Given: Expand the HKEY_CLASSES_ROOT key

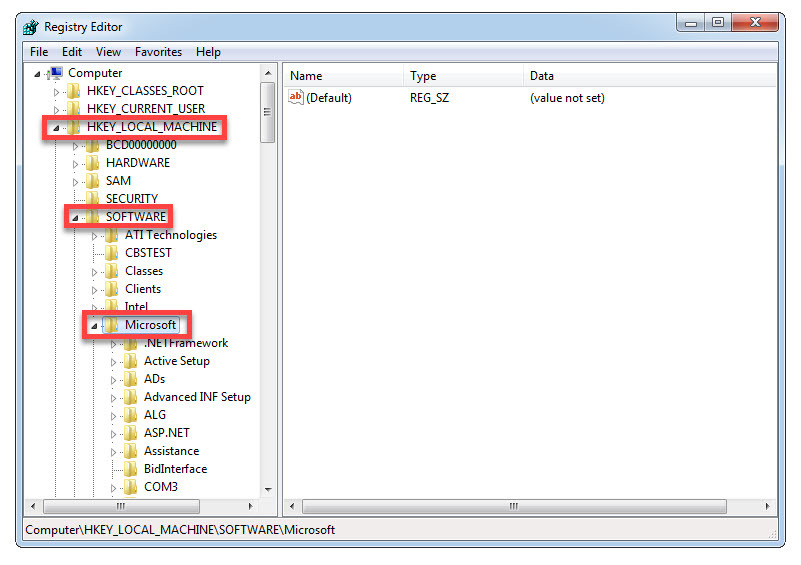Looking at the screenshot, I should [56, 92].
